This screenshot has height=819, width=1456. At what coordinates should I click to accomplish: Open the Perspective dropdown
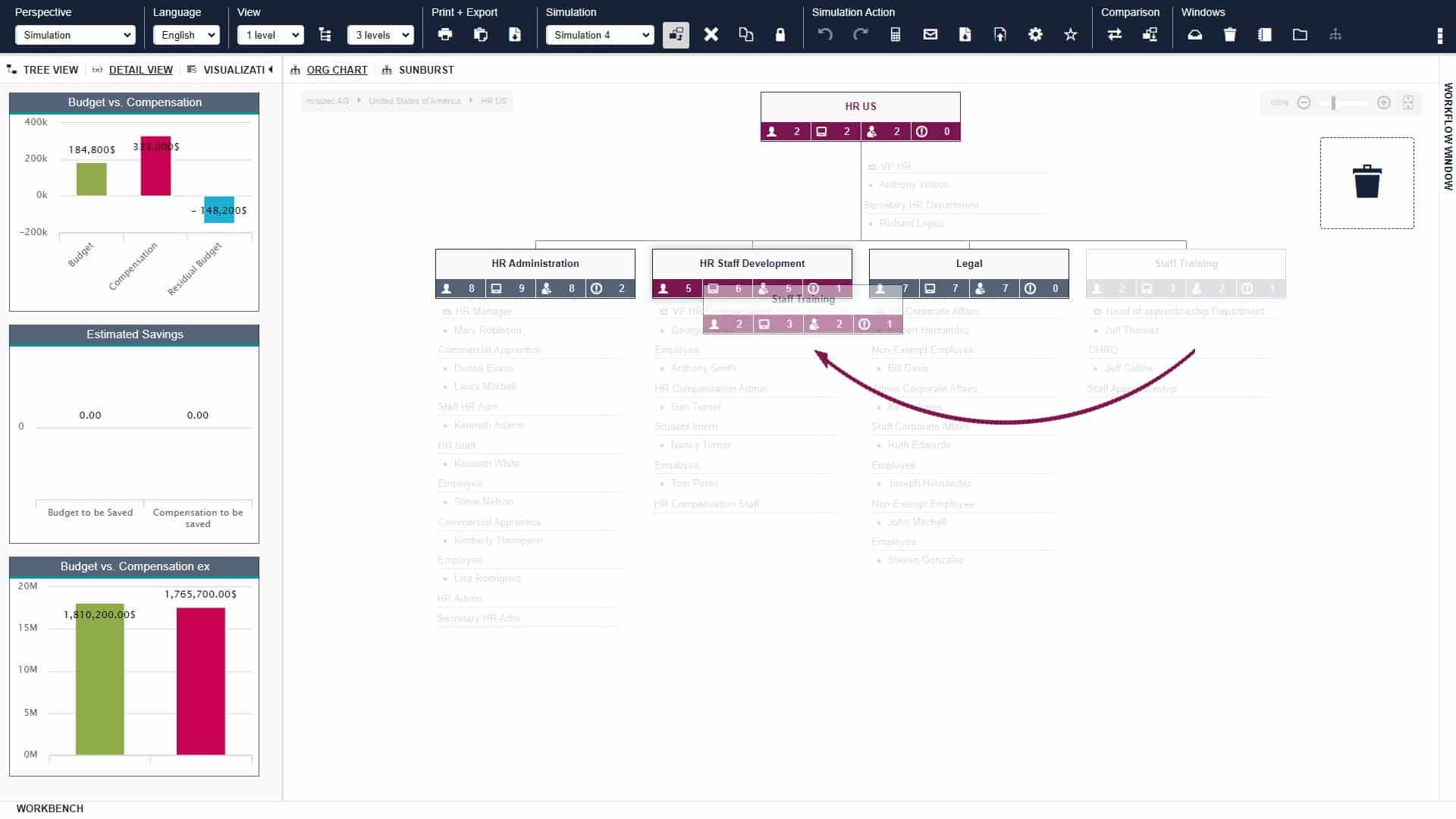(x=75, y=35)
